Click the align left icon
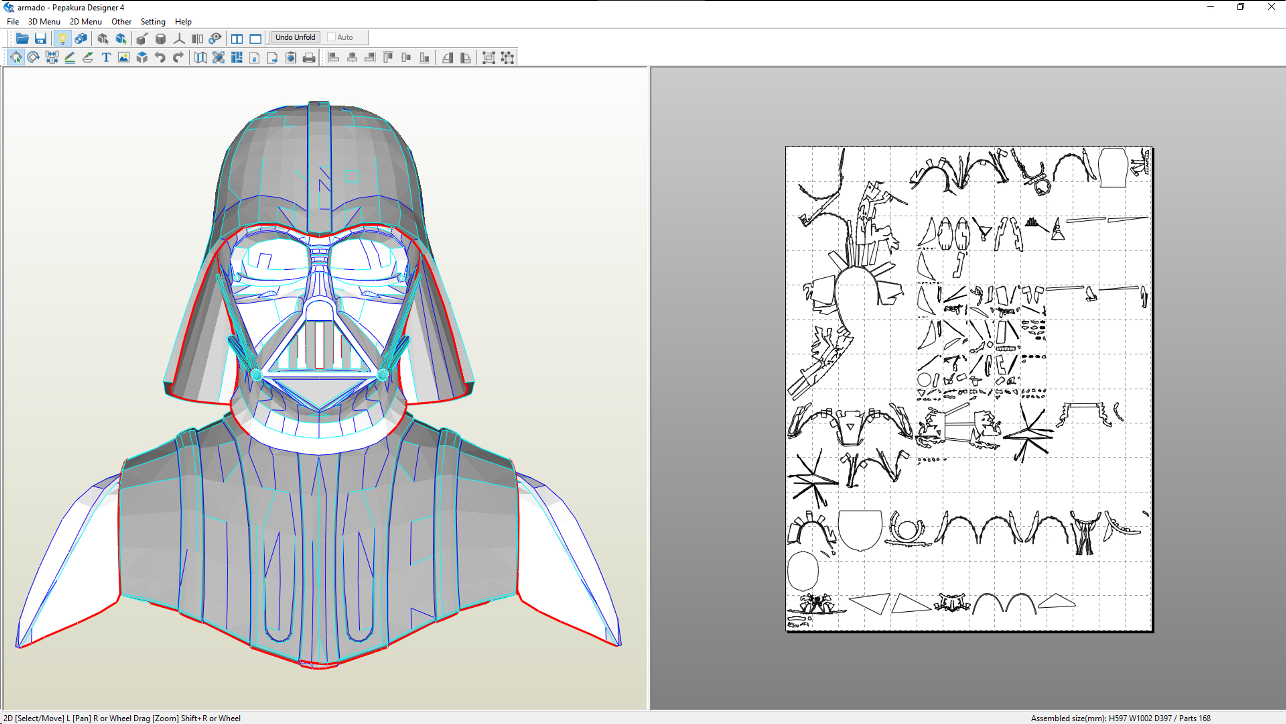Image resolution: width=1286 pixels, height=724 pixels. (333, 57)
